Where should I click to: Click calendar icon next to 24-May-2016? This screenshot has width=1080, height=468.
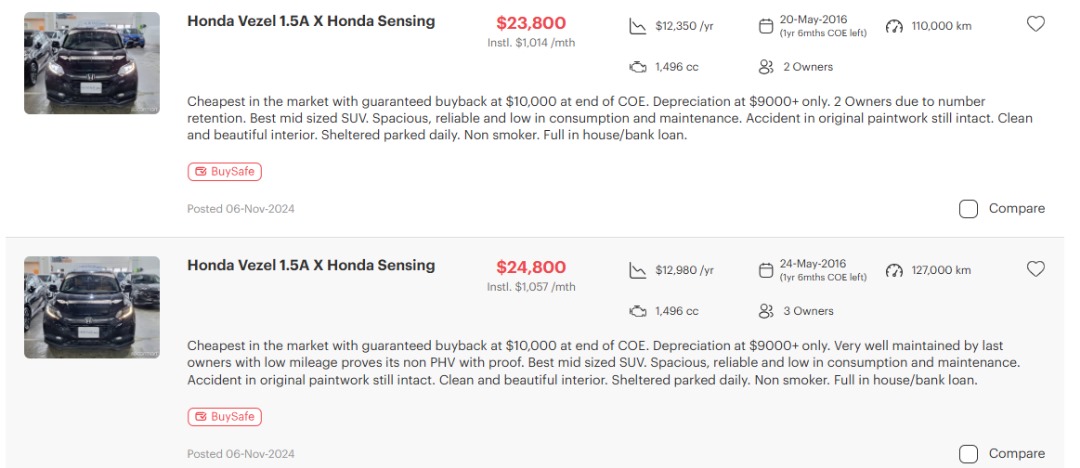766,271
